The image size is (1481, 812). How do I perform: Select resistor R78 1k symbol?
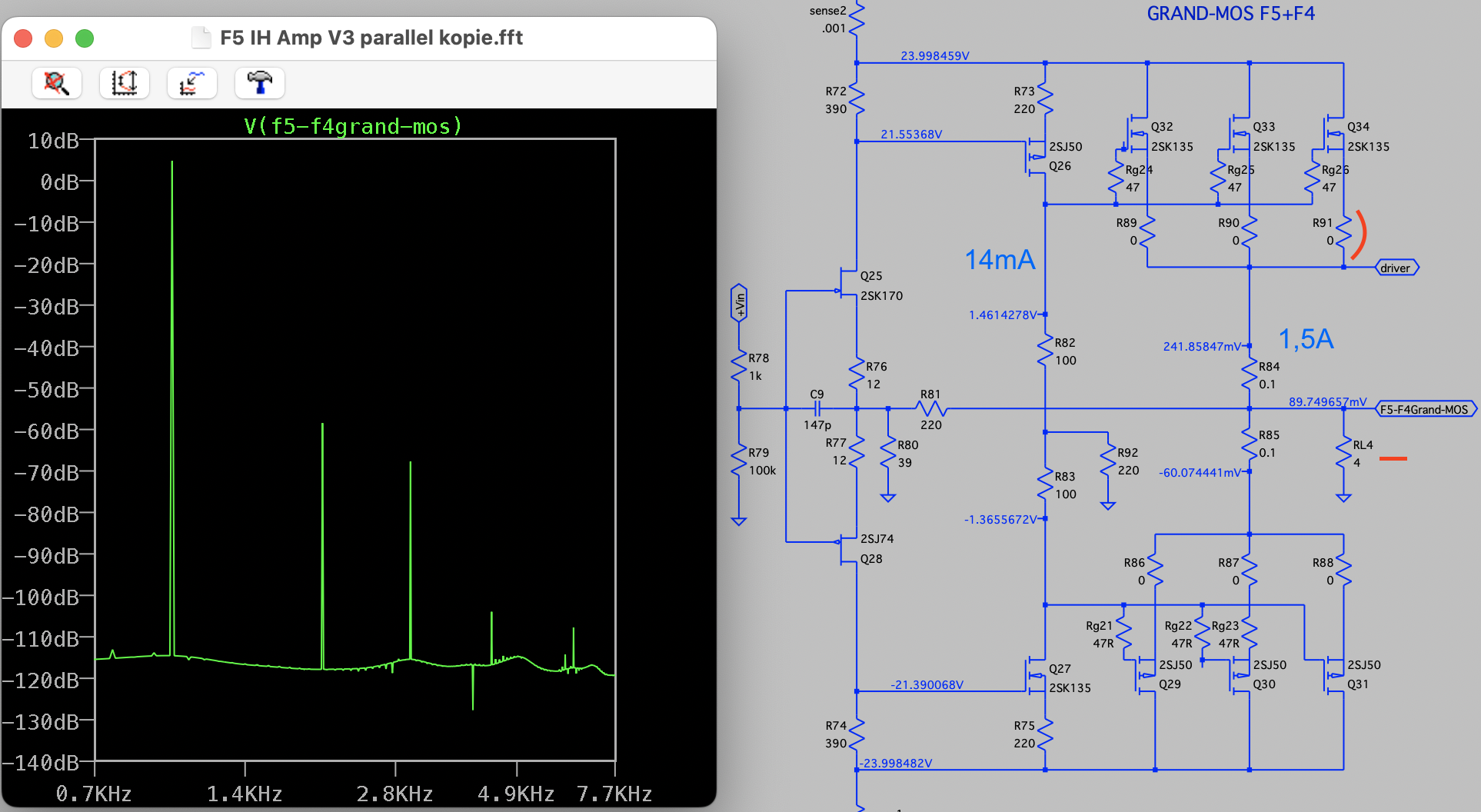(x=739, y=367)
